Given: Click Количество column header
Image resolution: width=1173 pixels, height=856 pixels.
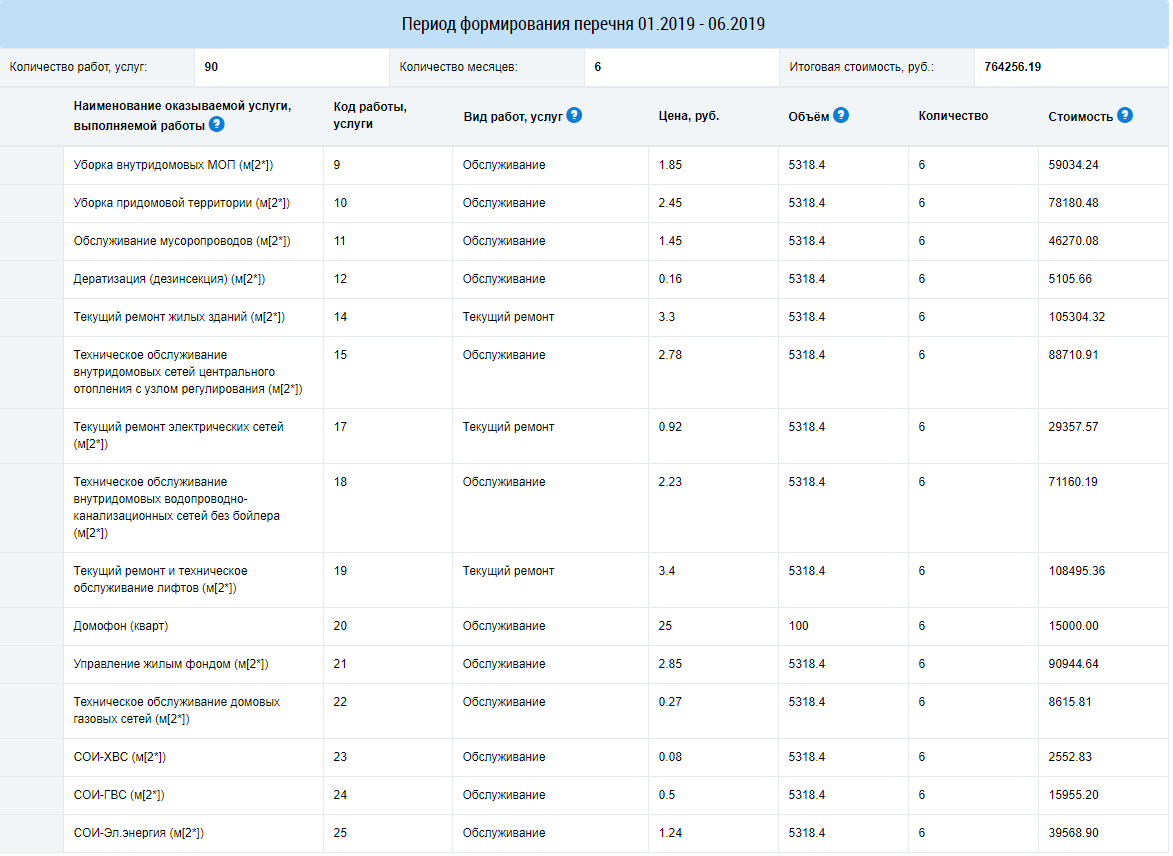Looking at the screenshot, I should point(953,116).
